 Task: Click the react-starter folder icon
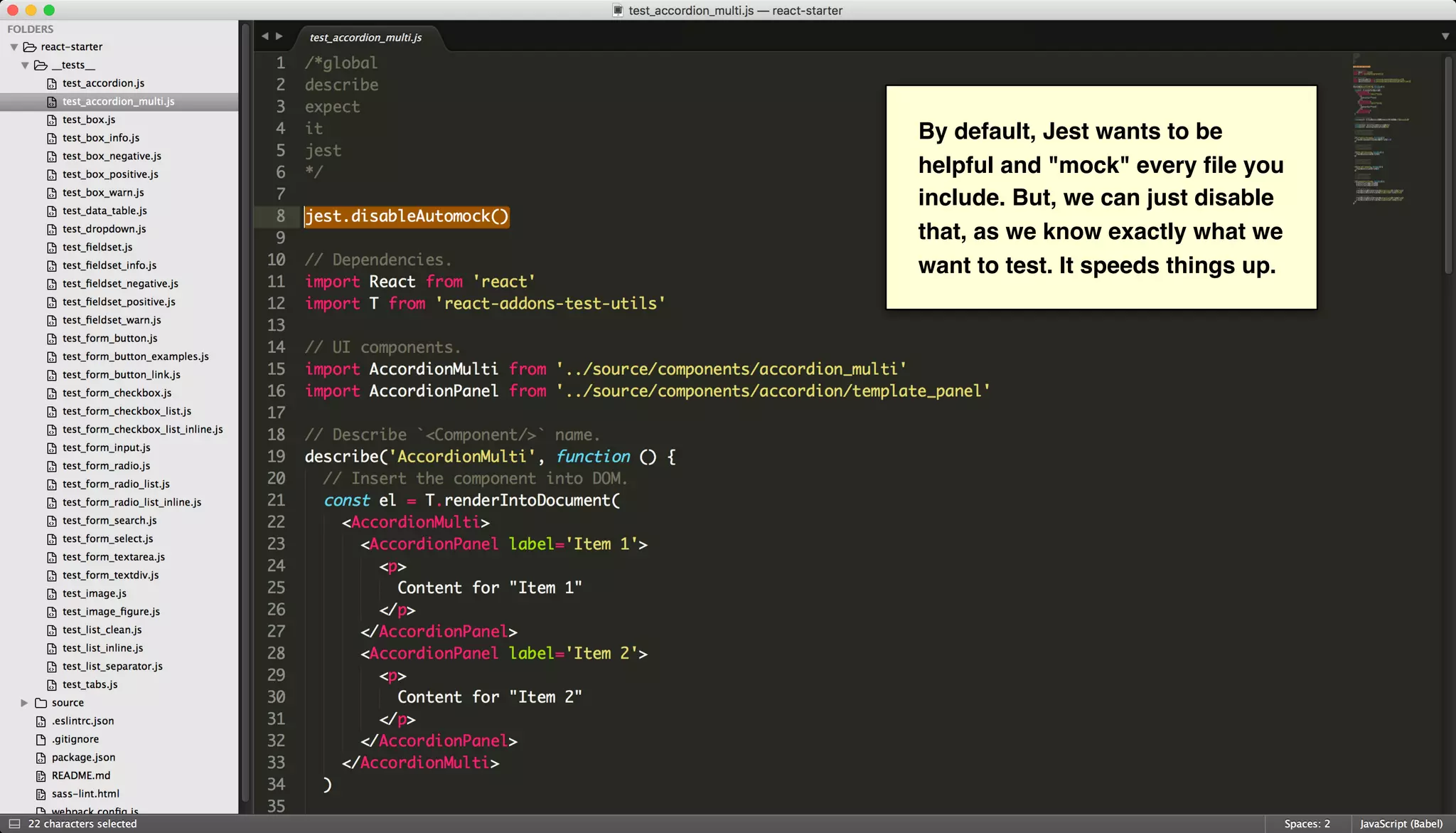pyautogui.click(x=30, y=47)
